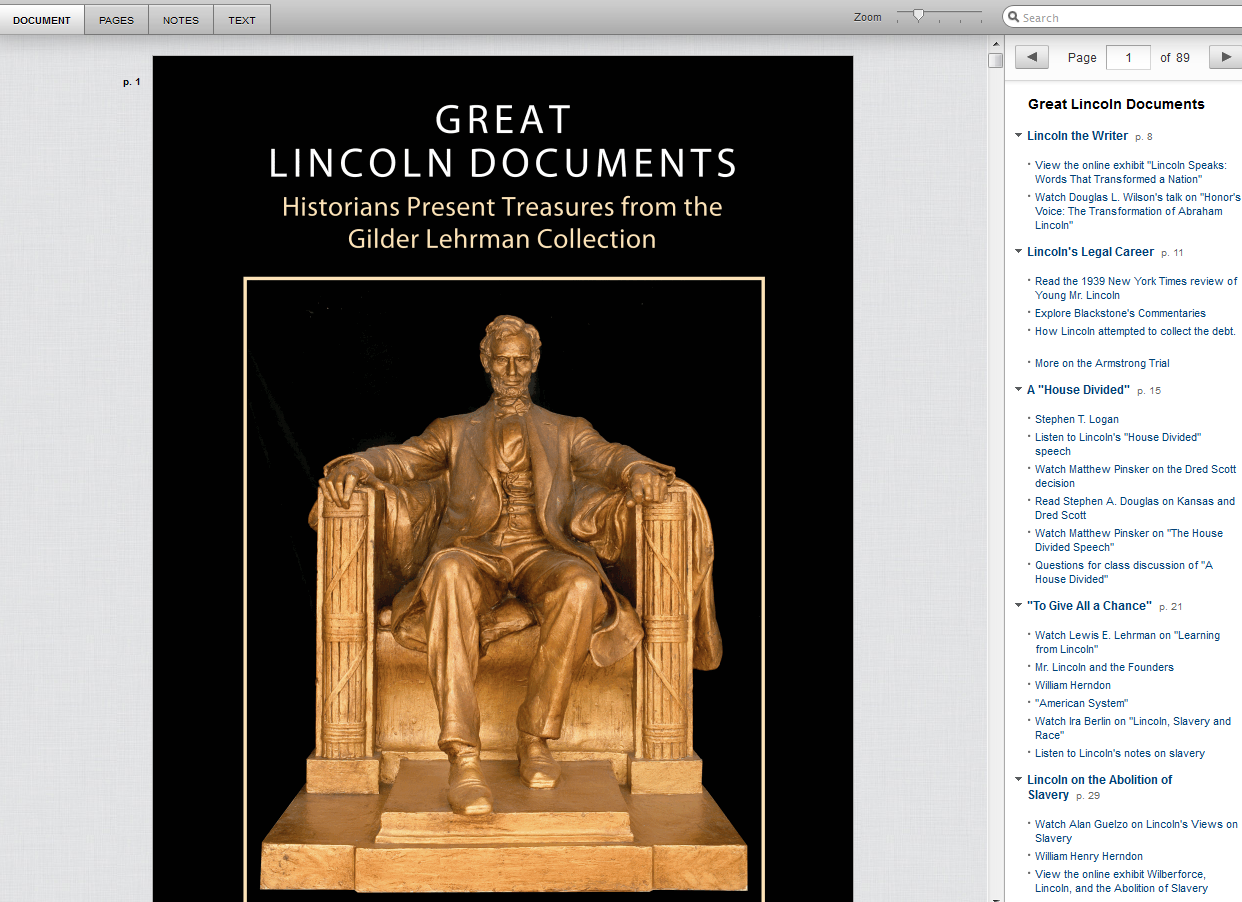
Task: Watch Douglas L. Wilson's talk link
Action: point(1137,211)
